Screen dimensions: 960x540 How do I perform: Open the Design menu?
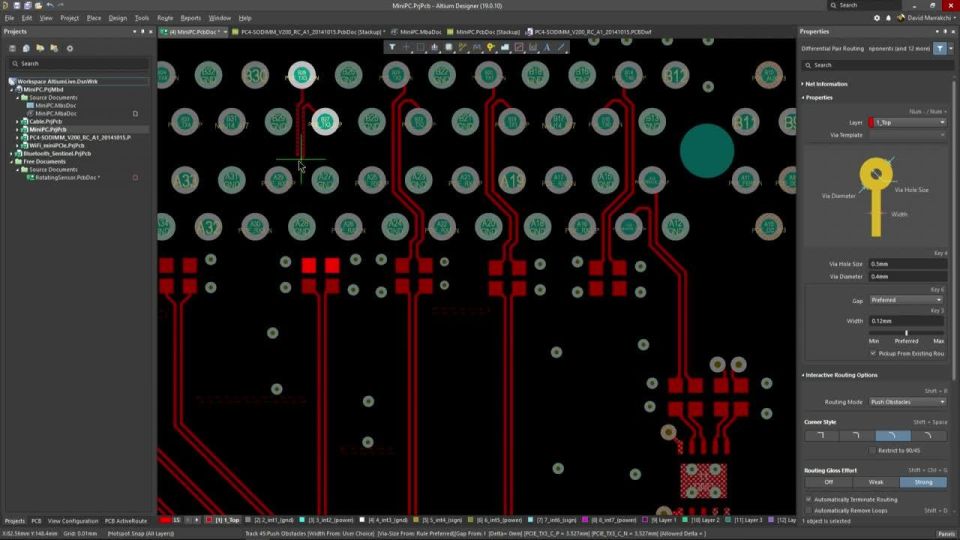point(118,18)
